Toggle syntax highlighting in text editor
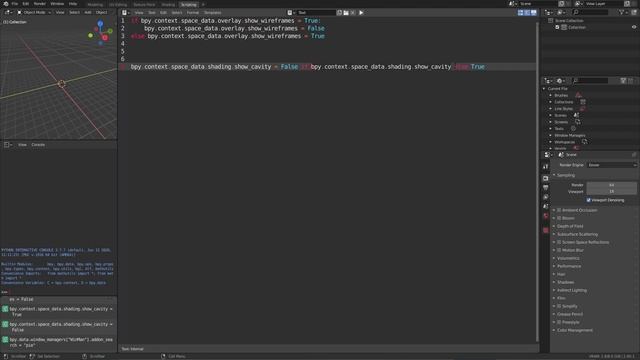This screenshot has width=640, height=360. pos(533,13)
